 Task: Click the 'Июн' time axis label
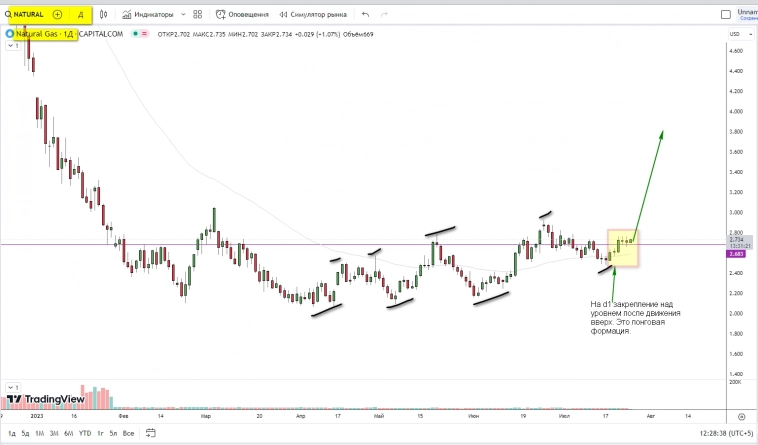[474, 416]
